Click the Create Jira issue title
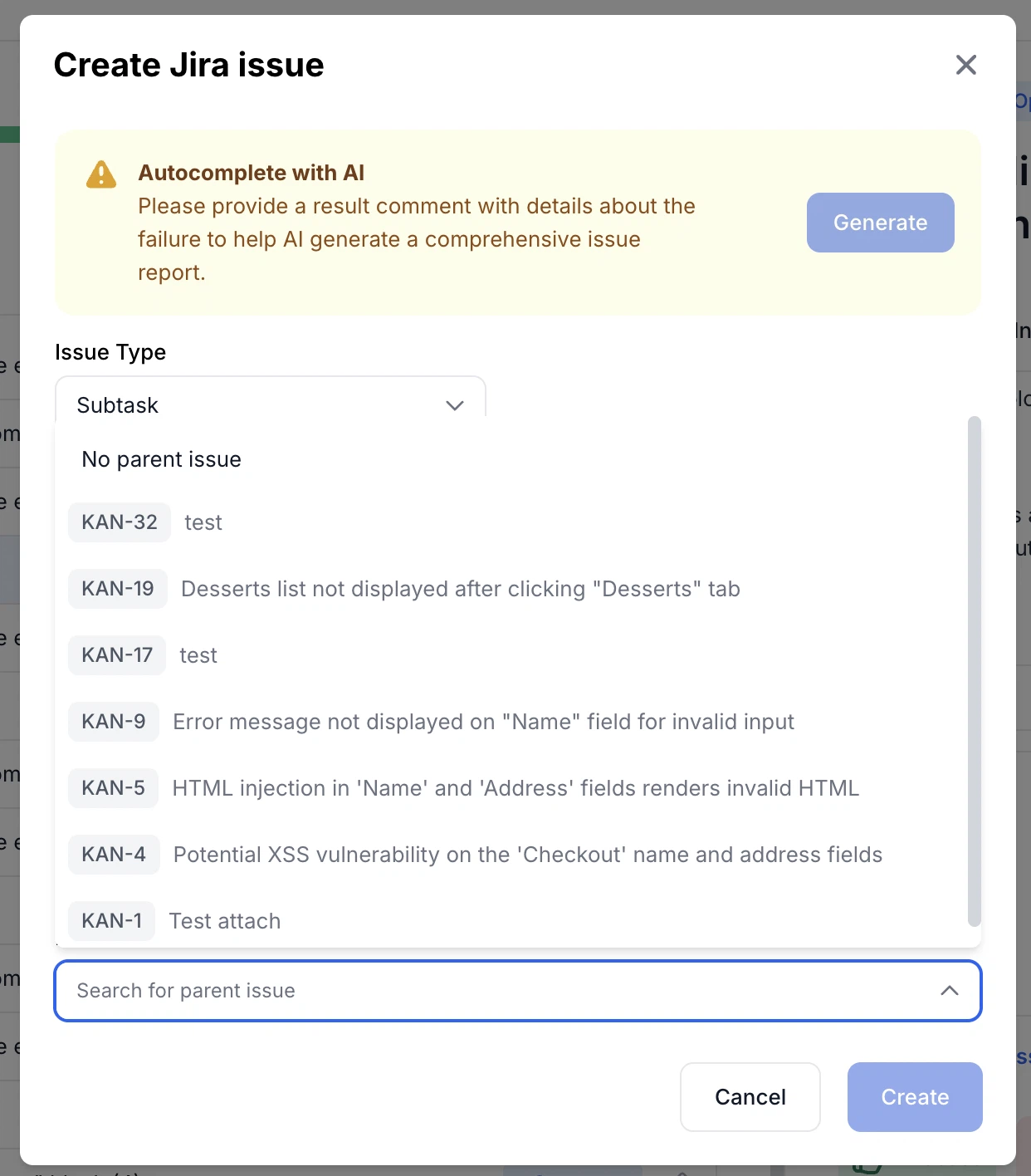The width and height of the screenshot is (1031, 1176). [188, 64]
